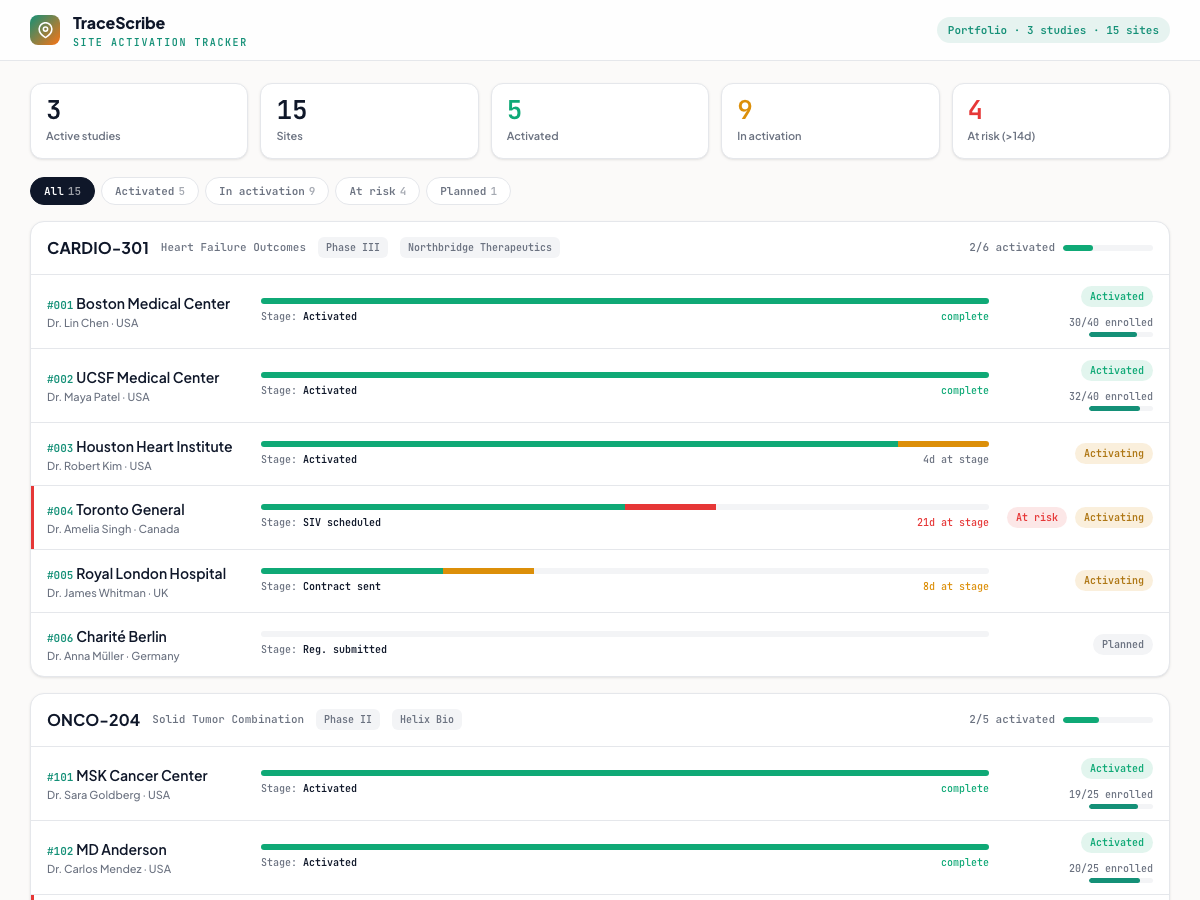Show the At risk 4 filter
1200x900 pixels.
[x=378, y=191]
